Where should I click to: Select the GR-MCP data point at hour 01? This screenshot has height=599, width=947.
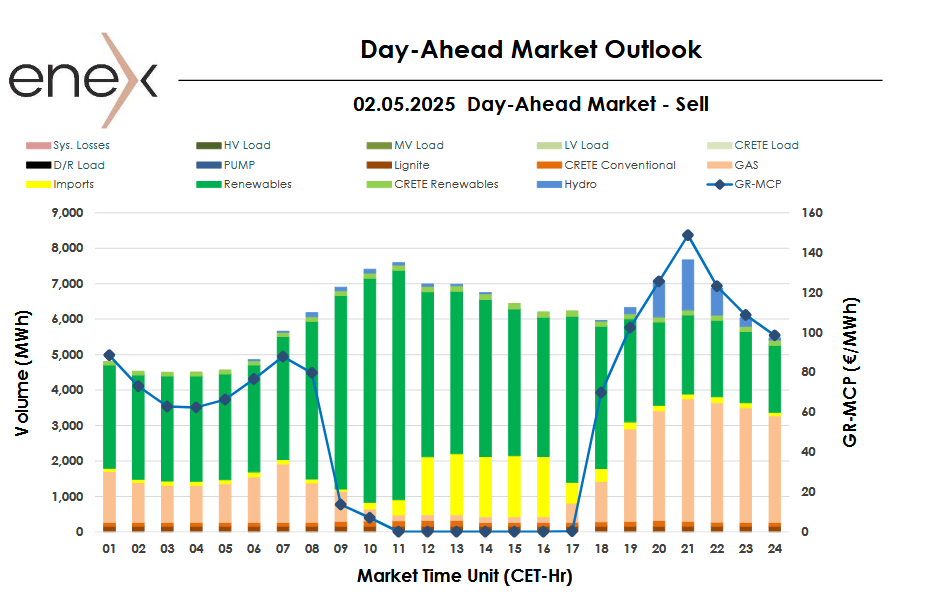pyautogui.click(x=109, y=355)
